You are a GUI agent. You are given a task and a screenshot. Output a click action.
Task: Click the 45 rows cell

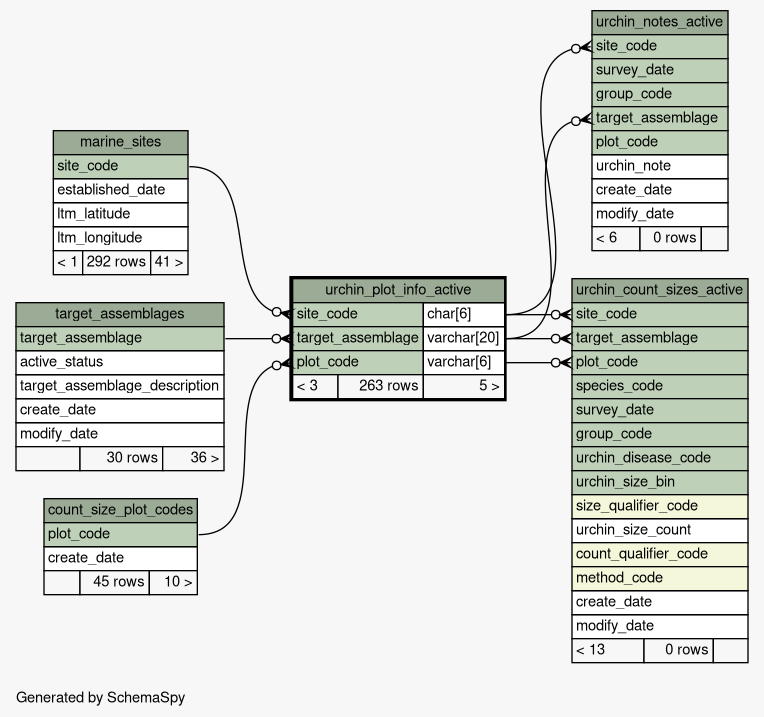point(115,583)
